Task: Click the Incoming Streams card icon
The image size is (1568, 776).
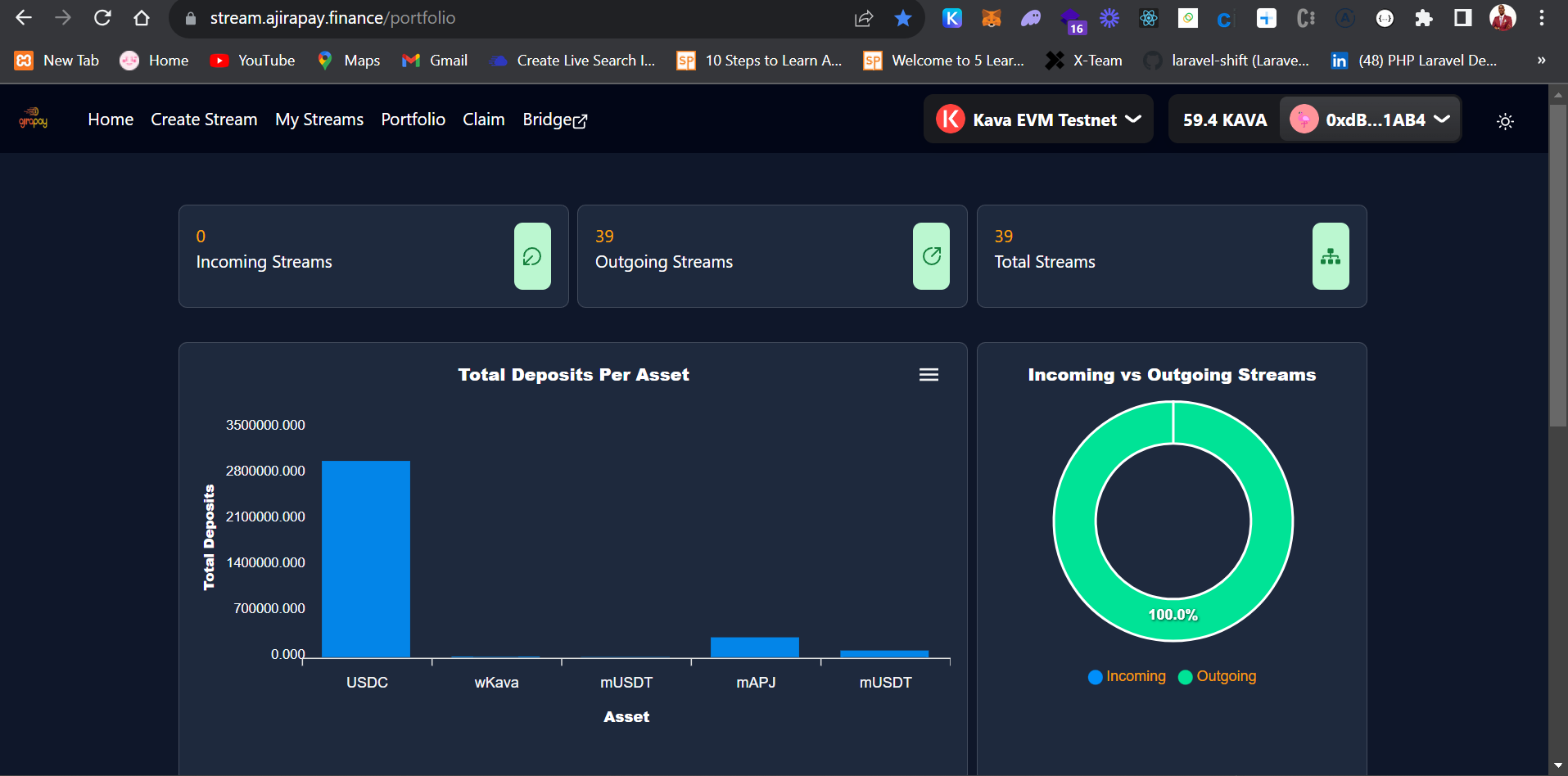Action: [x=532, y=256]
